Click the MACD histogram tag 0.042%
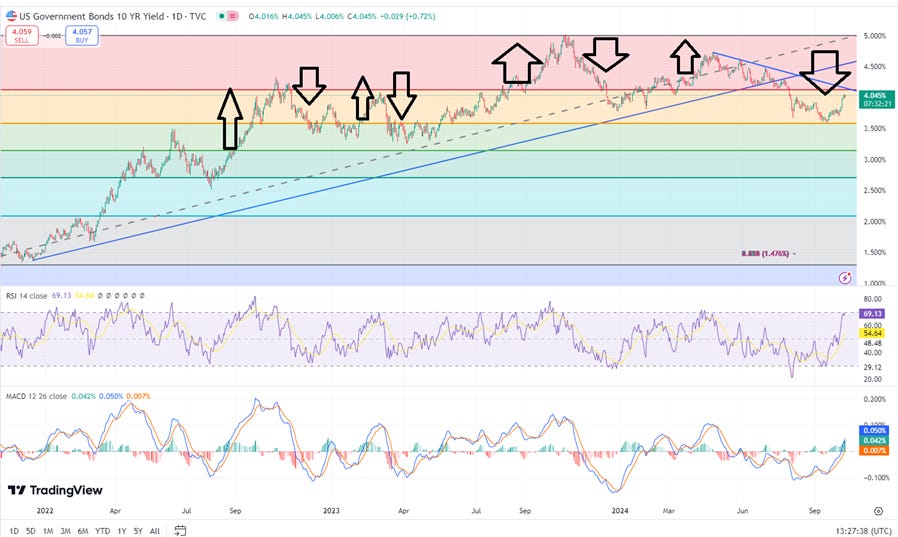 [x=874, y=440]
